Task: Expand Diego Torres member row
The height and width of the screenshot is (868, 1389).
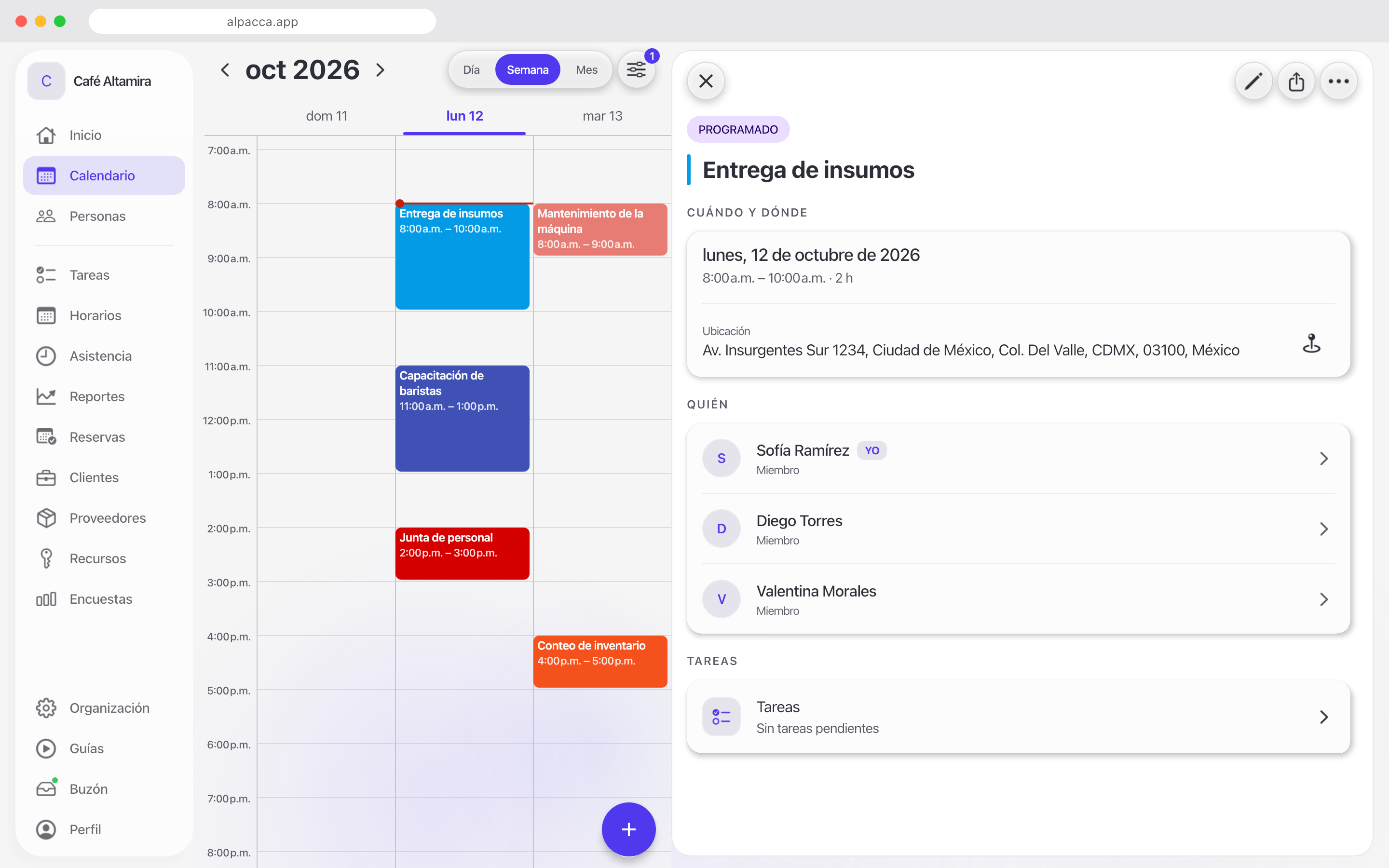Action: [x=1018, y=529]
